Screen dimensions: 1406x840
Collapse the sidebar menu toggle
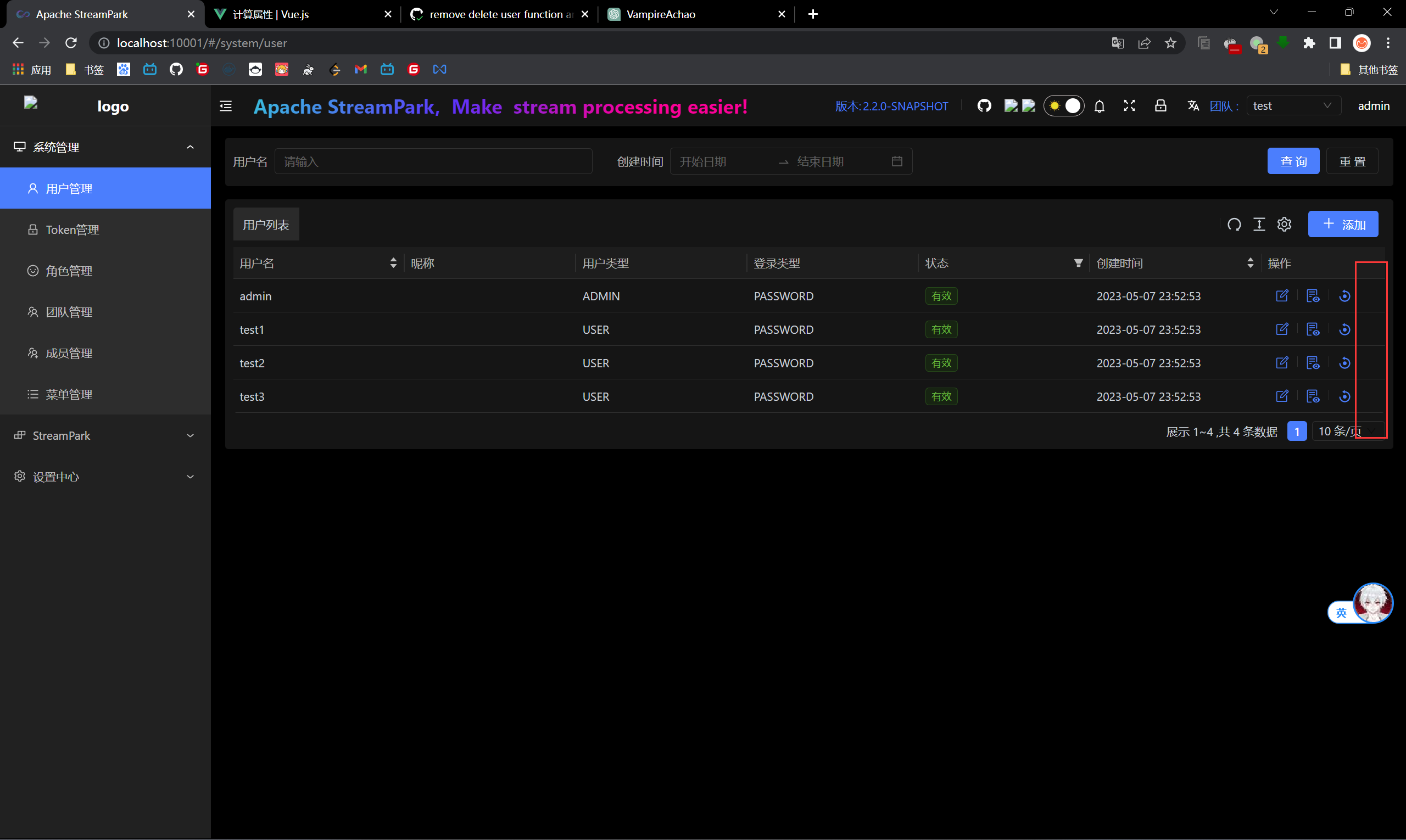(225, 106)
